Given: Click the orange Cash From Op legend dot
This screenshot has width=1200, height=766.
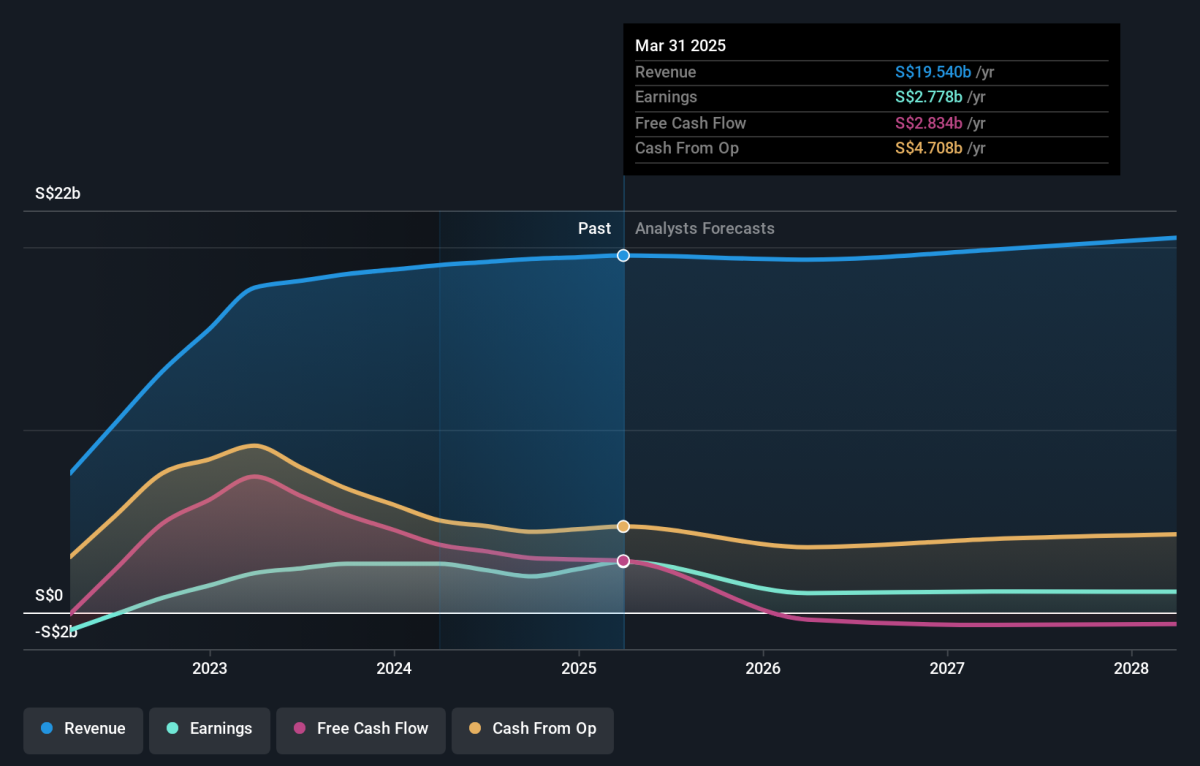Looking at the screenshot, I should tap(475, 729).
